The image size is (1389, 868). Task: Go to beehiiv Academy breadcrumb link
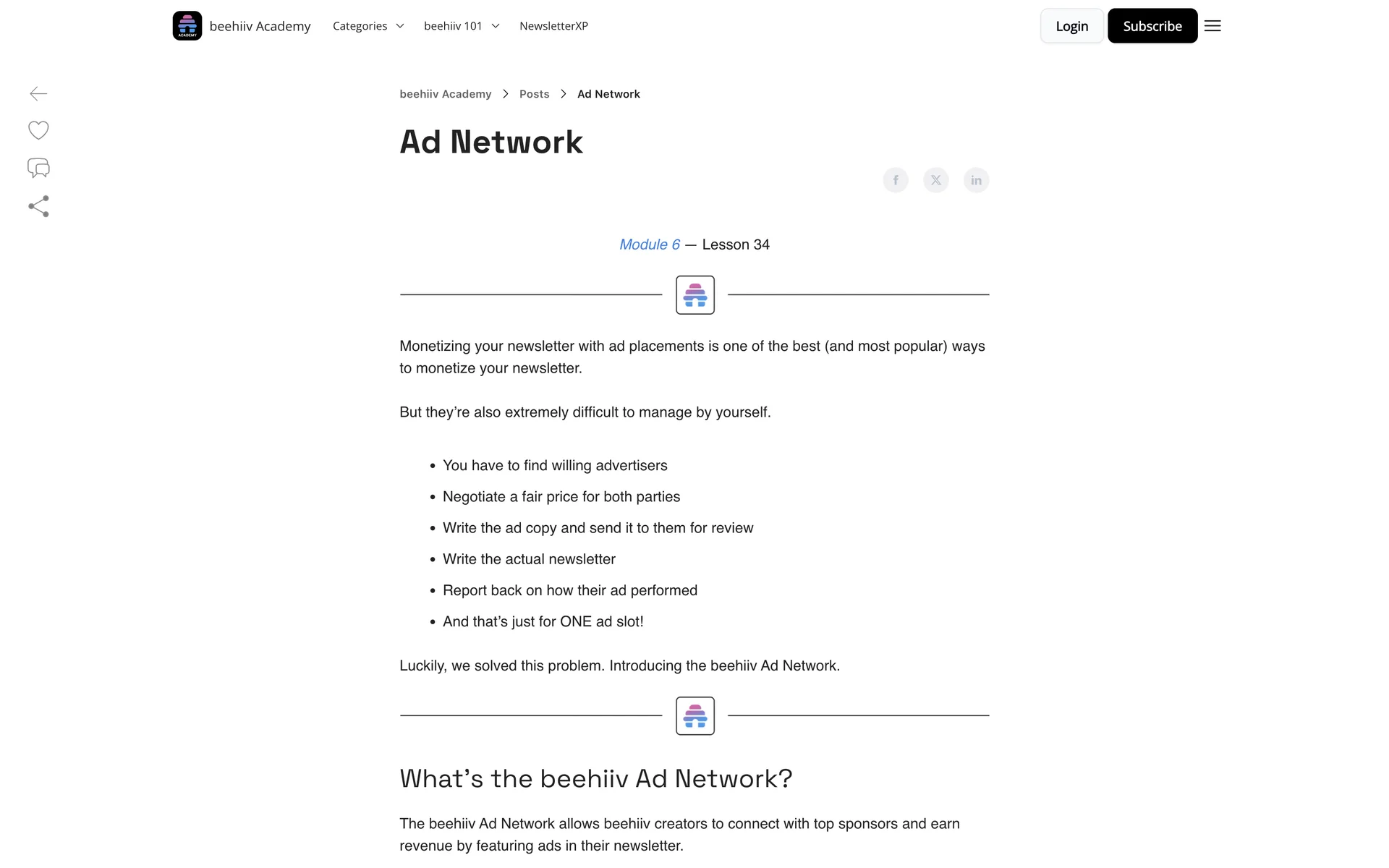pos(445,94)
